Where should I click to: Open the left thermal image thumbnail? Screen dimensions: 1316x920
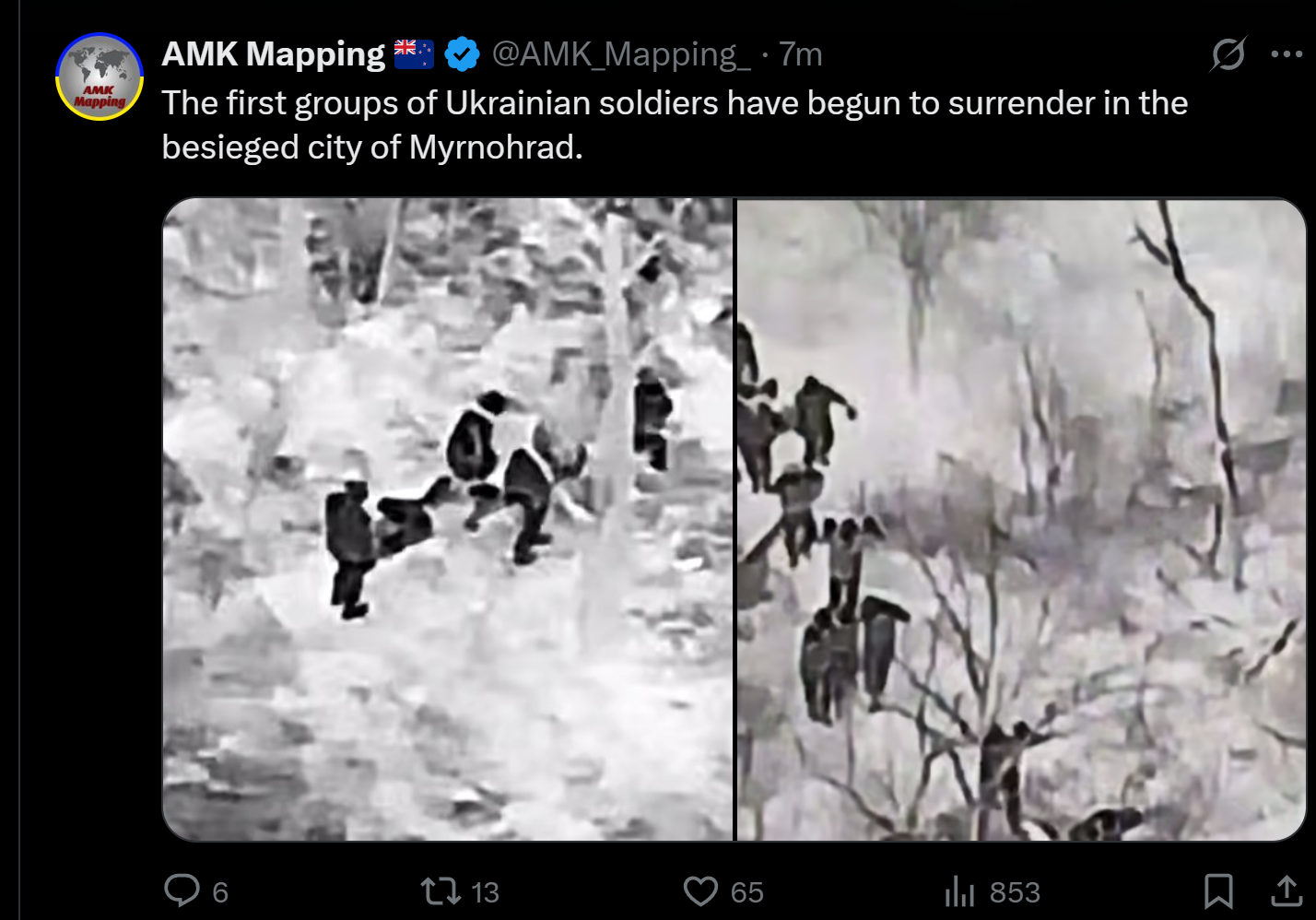tap(448, 519)
